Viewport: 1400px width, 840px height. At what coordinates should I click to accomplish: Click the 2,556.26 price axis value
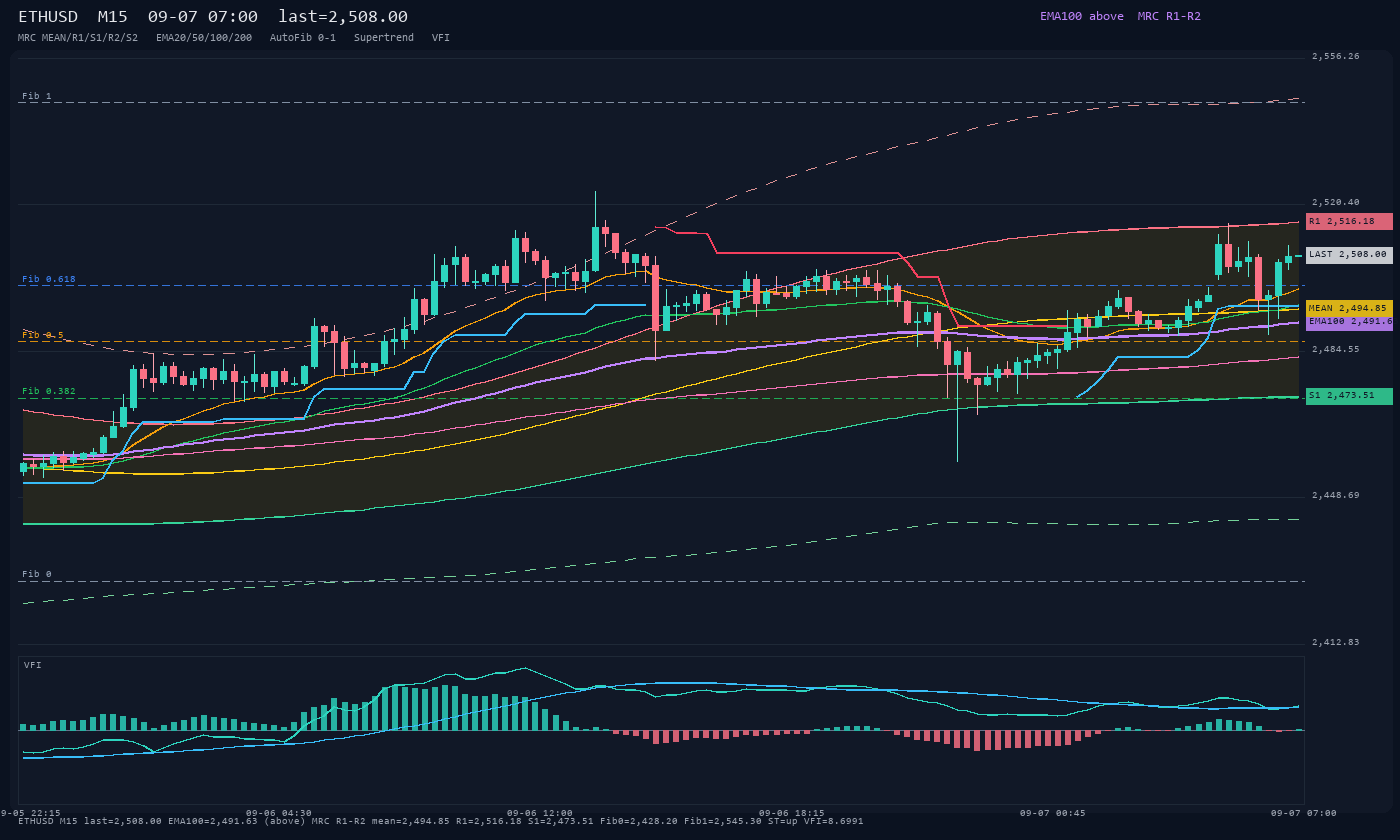(1336, 57)
